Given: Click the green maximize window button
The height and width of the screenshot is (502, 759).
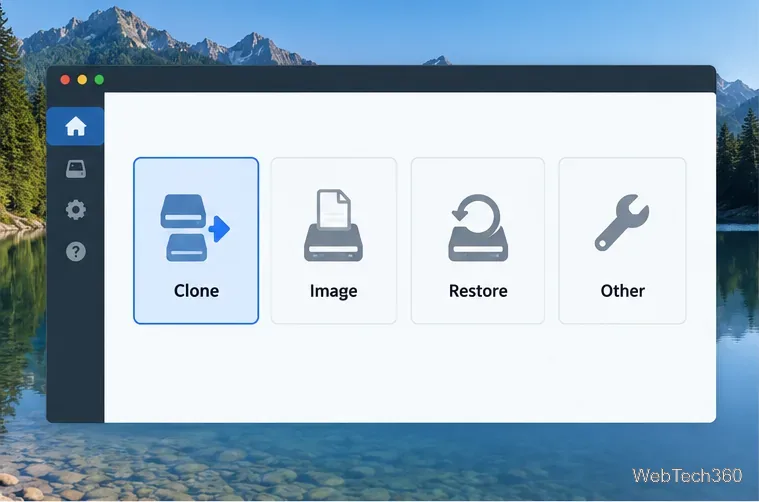Looking at the screenshot, I should 99,79.
